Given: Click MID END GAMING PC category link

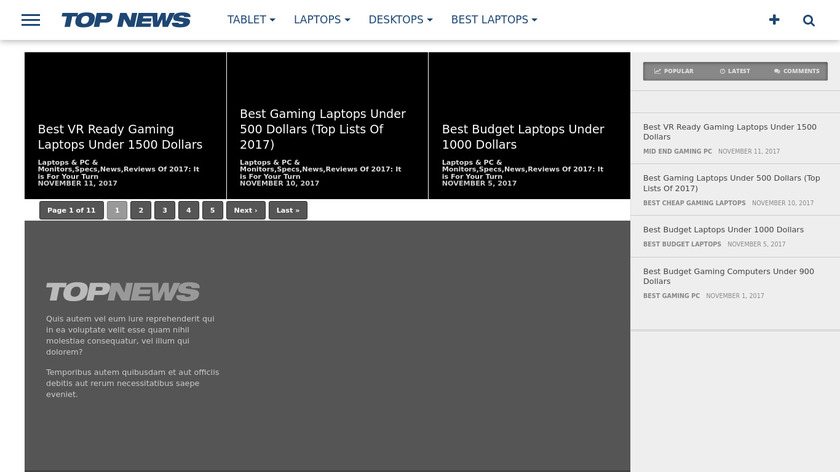Looking at the screenshot, I should [x=677, y=151].
